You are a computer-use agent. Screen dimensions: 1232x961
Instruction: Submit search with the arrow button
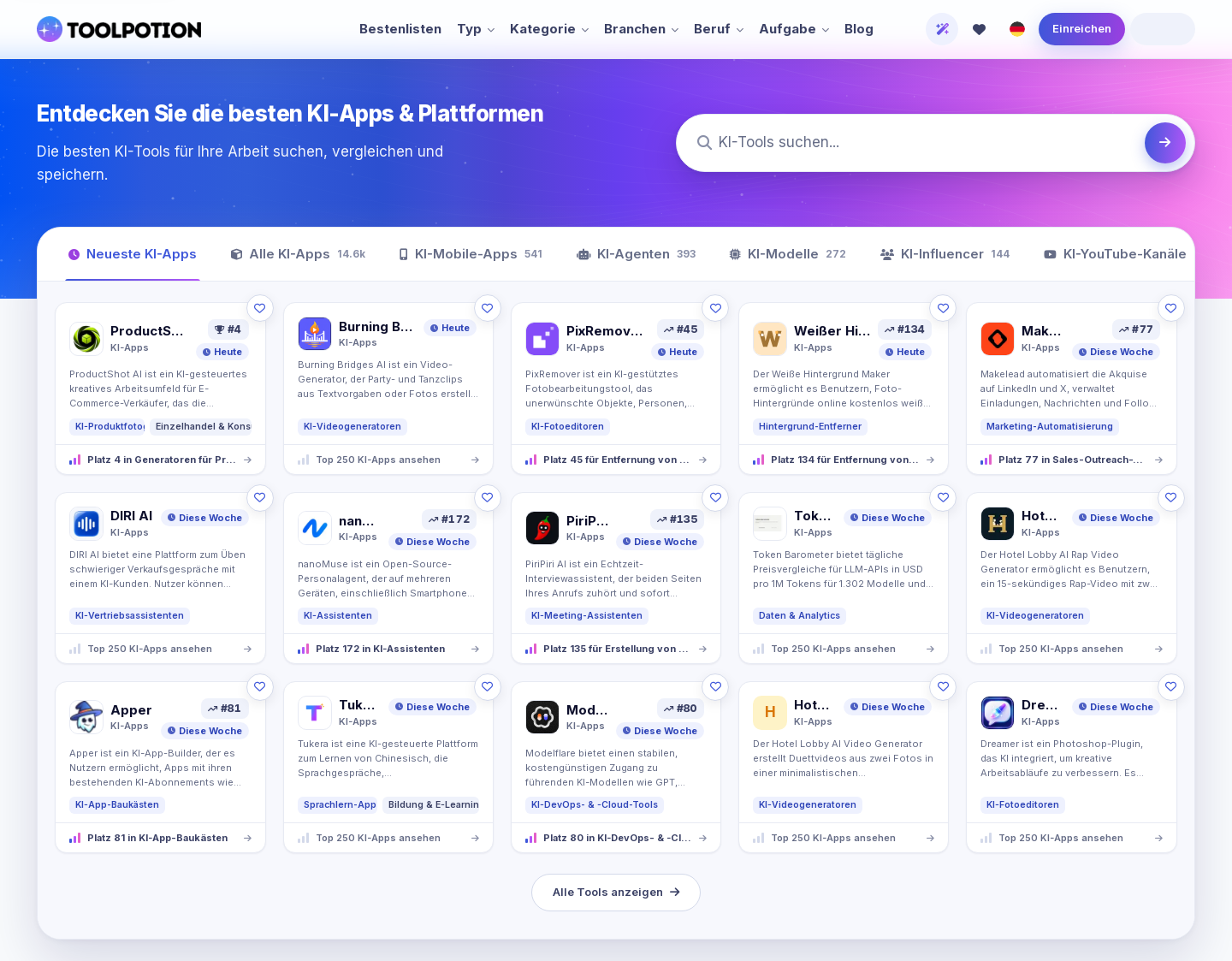tap(1165, 143)
